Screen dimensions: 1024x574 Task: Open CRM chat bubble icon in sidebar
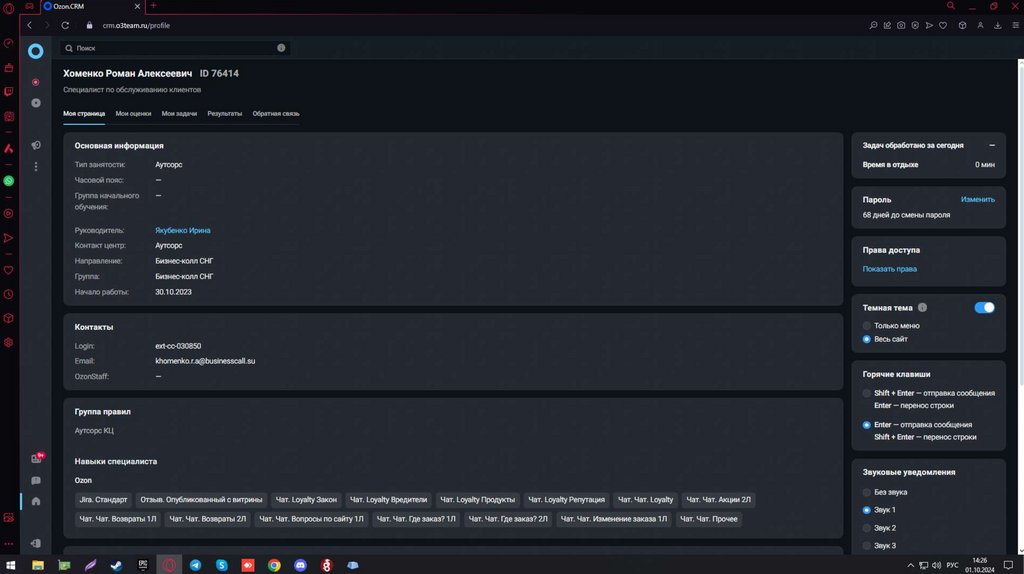coord(36,481)
